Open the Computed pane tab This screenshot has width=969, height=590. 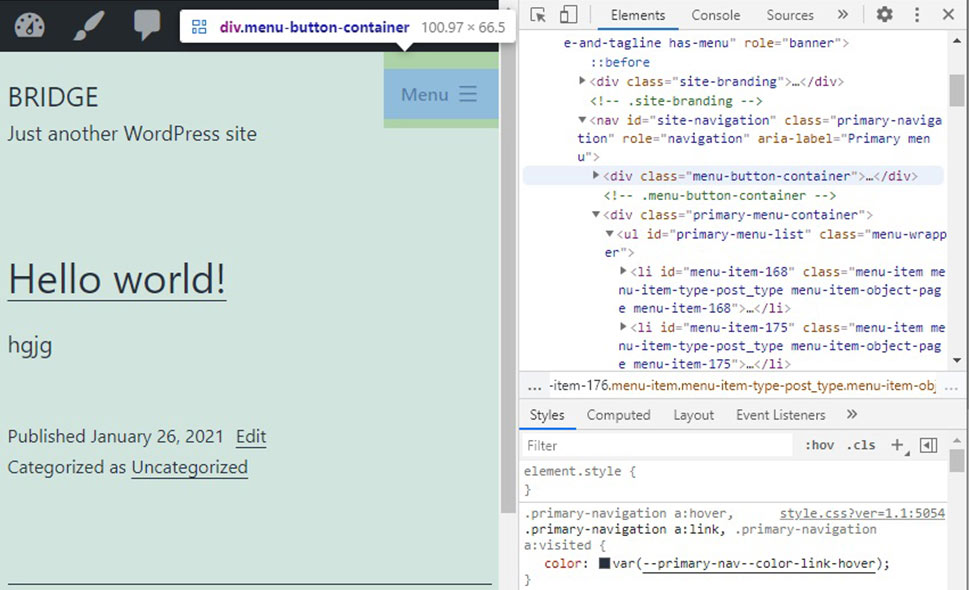pyautogui.click(x=619, y=415)
